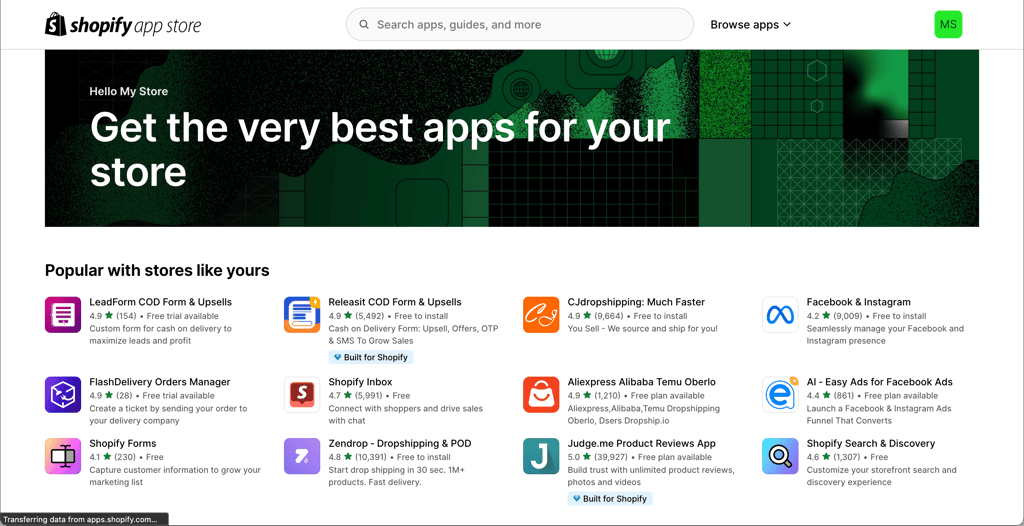The image size is (1024, 526).
Task: Click the AI Easy Ads app icon
Action: 780,395
